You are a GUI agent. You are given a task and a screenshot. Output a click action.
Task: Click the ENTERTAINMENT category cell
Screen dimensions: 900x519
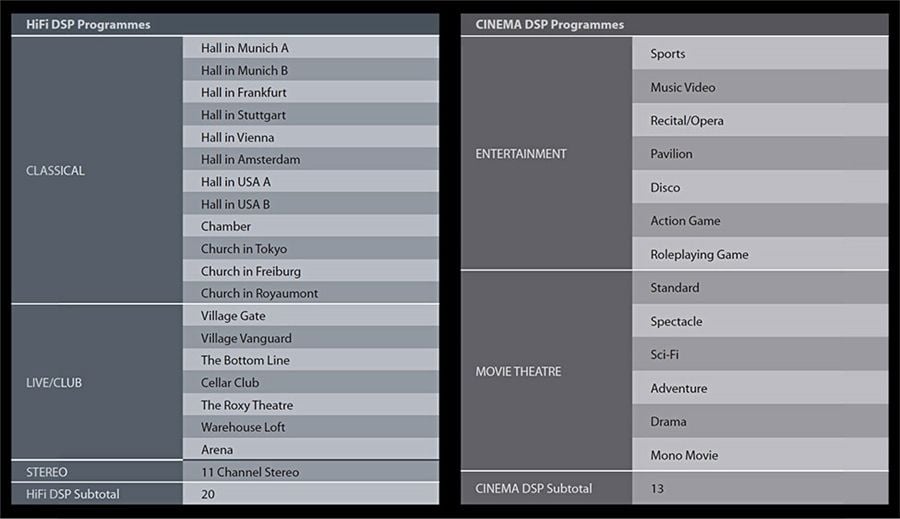[546, 153]
